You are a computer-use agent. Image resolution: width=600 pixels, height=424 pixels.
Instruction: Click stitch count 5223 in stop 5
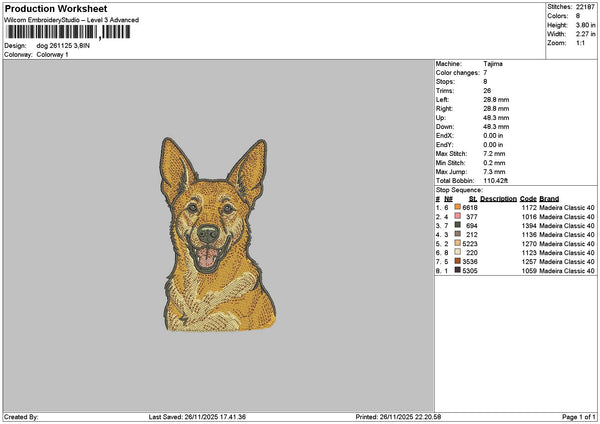click(470, 244)
